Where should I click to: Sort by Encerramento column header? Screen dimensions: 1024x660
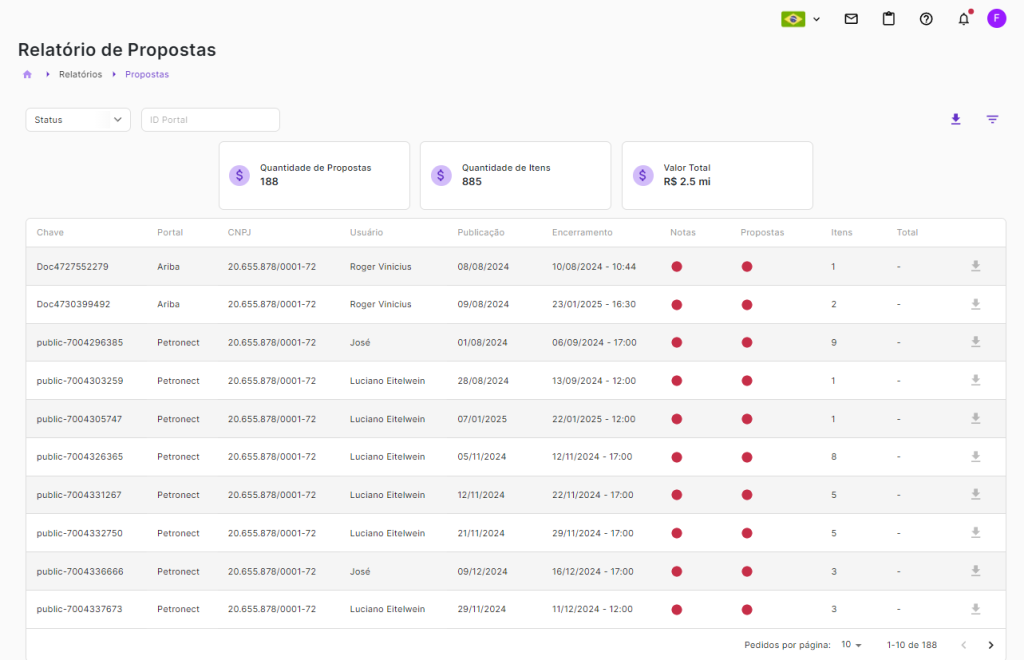pyautogui.click(x=582, y=233)
